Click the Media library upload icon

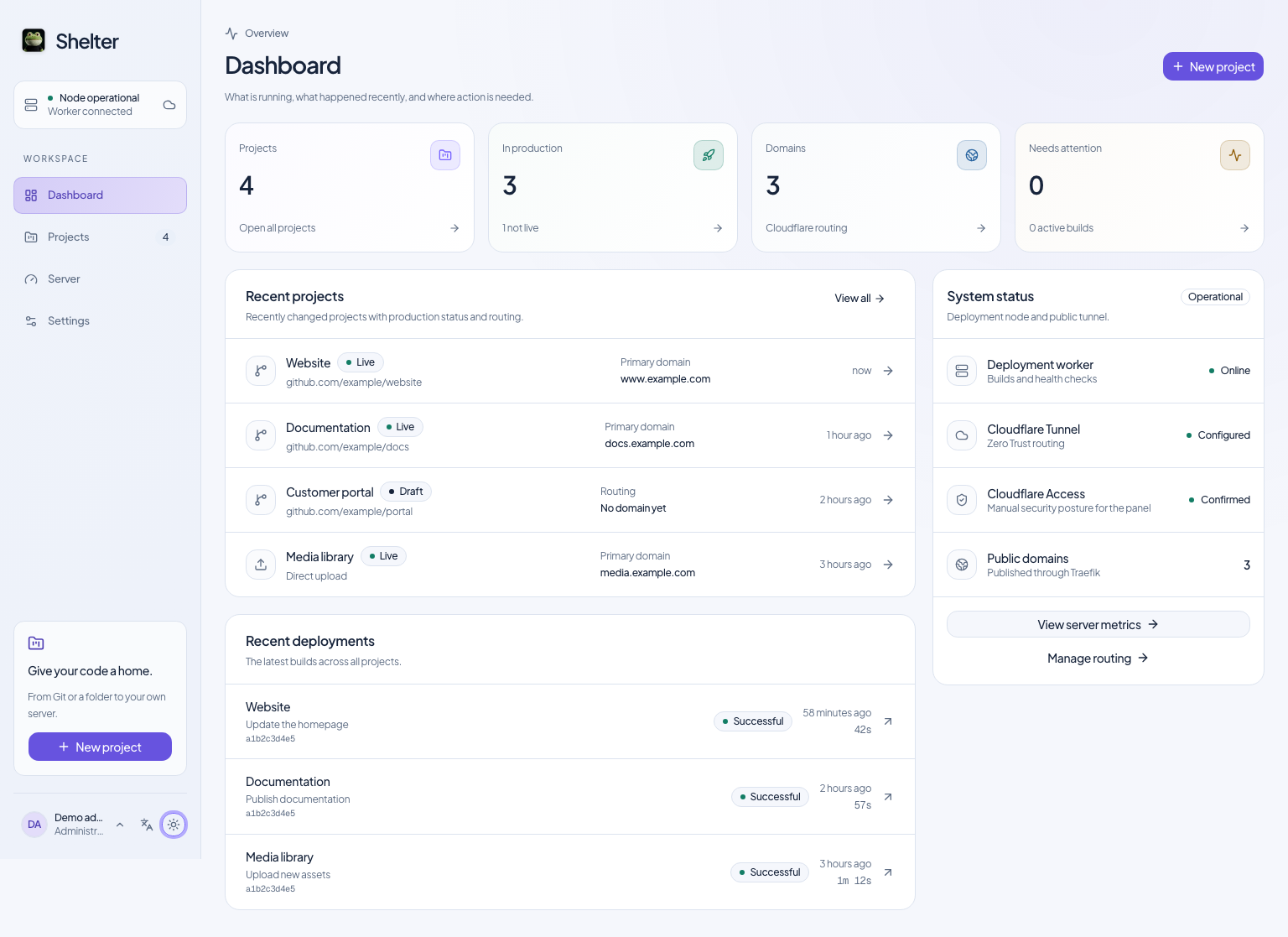[x=261, y=565]
